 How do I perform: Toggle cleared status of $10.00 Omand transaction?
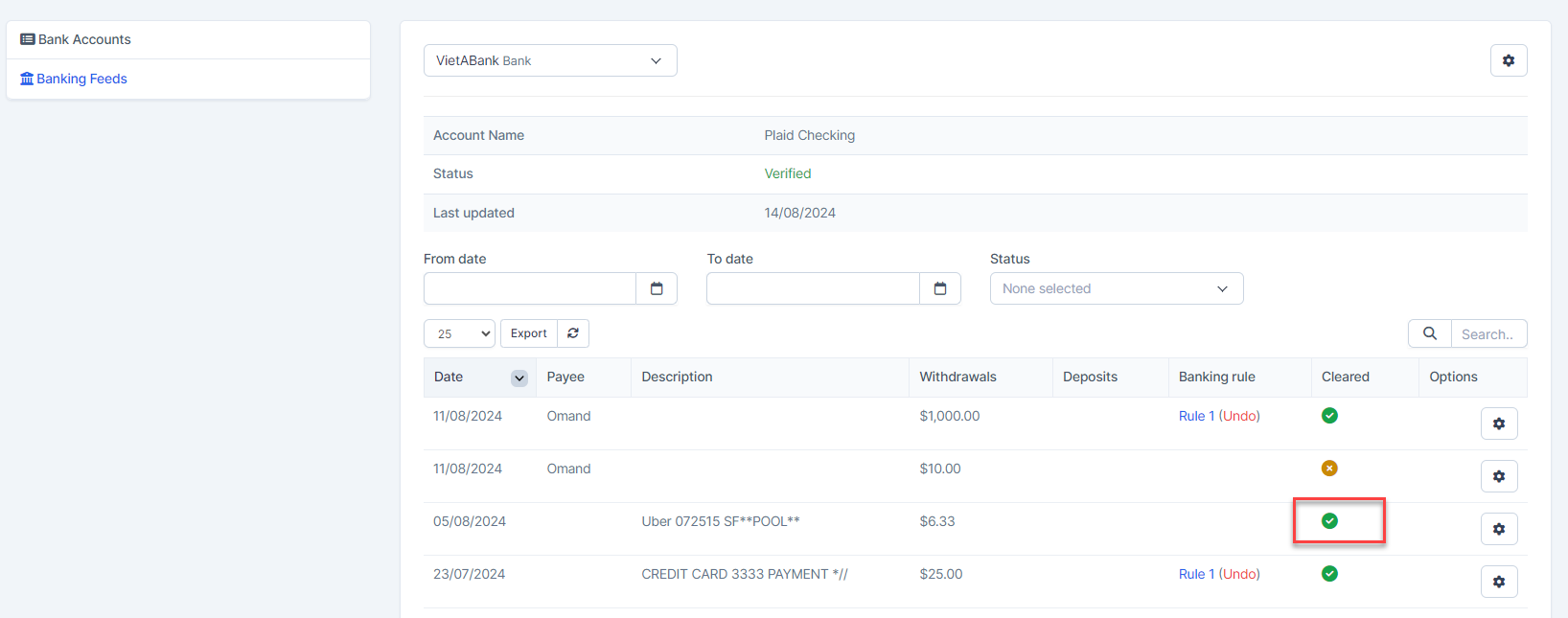[x=1329, y=469]
